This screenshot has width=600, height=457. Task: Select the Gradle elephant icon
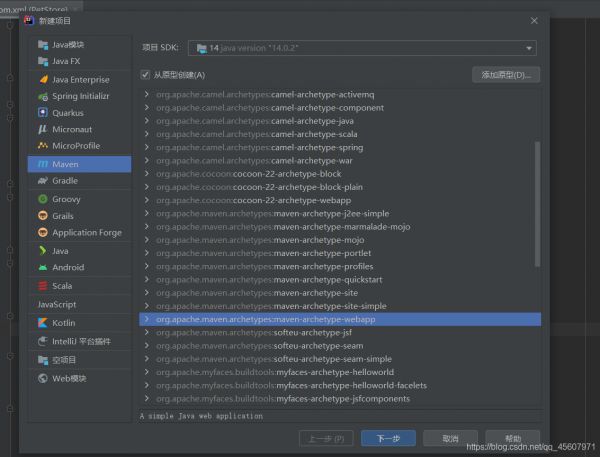[x=43, y=181]
